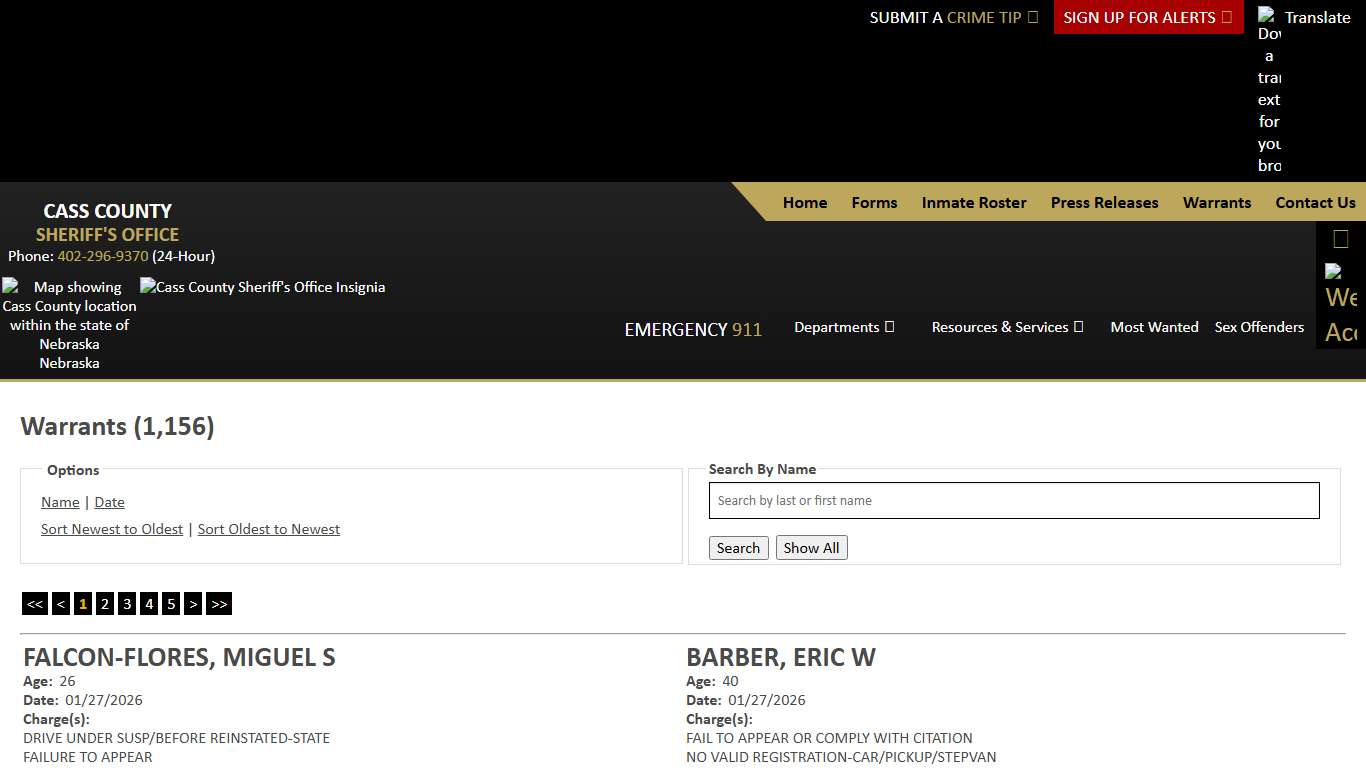
Task: Open the Departments dropdown menu
Action: pos(844,327)
